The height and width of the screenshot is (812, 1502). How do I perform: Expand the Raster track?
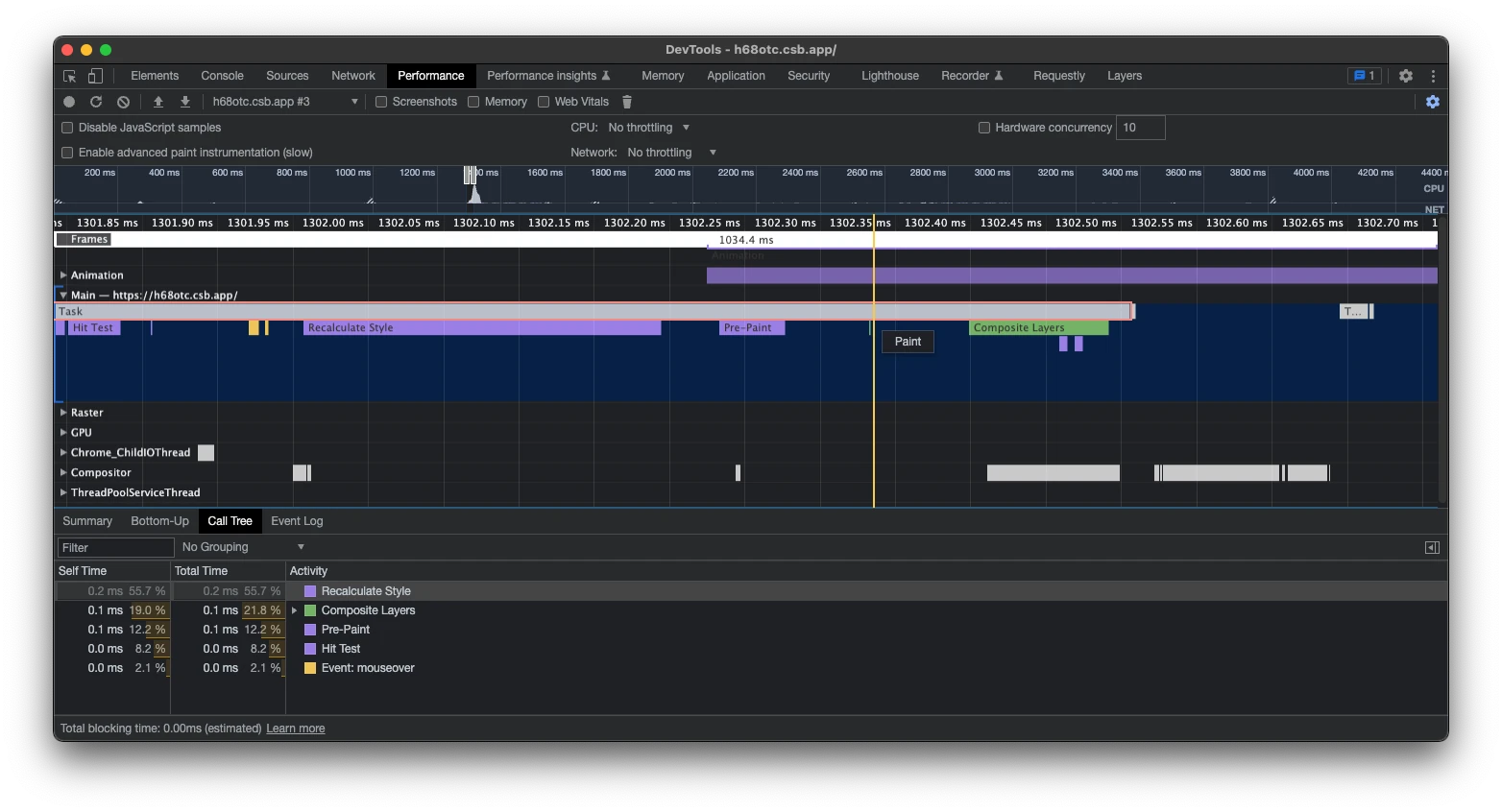click(63, 413)
